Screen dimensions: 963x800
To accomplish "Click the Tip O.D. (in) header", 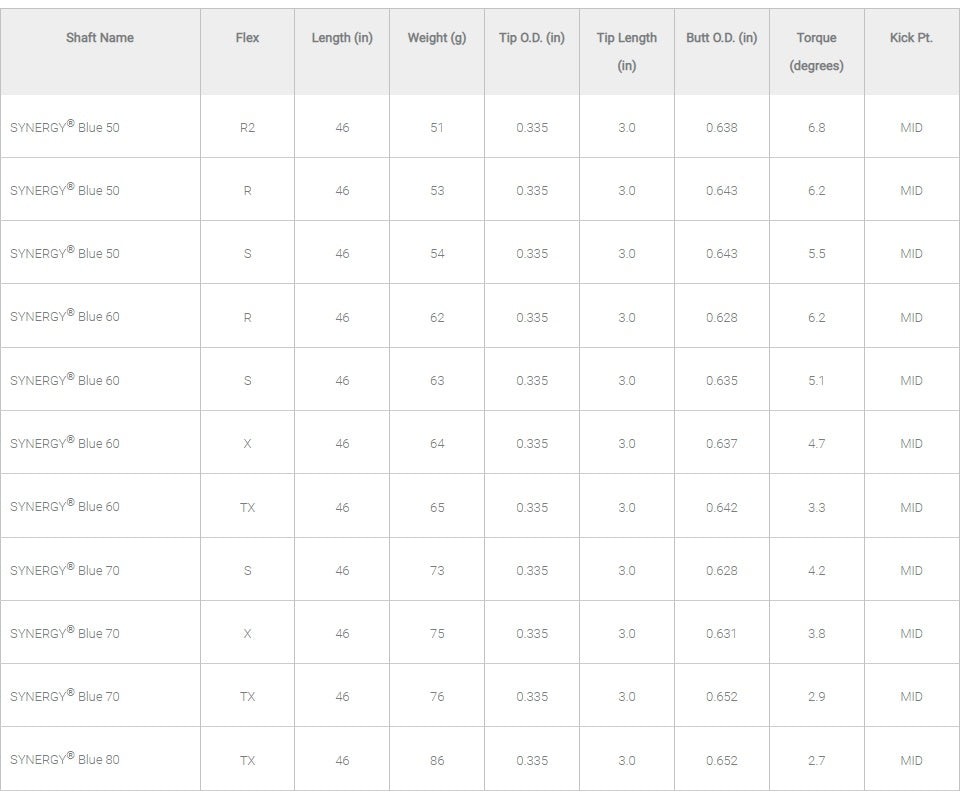I will click(x=532, y=38).
